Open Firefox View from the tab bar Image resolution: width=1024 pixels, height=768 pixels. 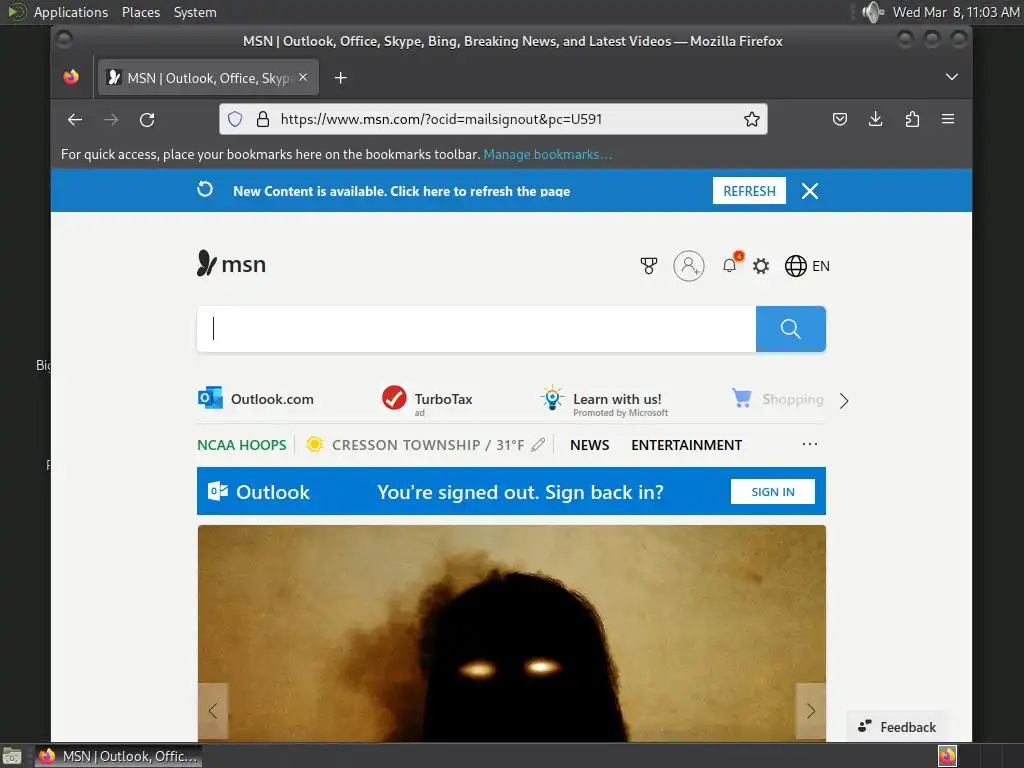[x=71, y=77]
